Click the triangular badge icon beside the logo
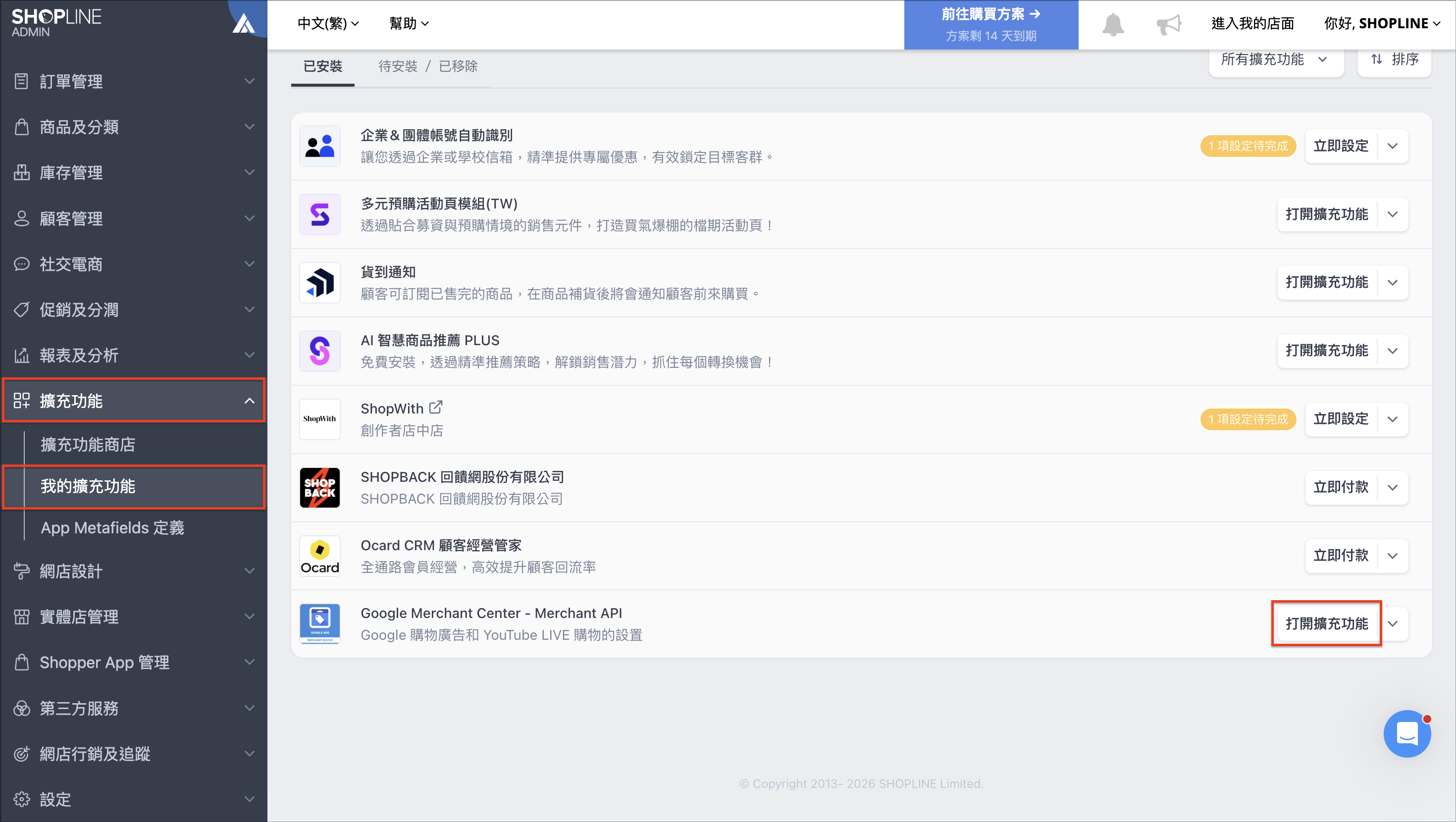Viewport: 1456px width, 822px height. point(244,23)
